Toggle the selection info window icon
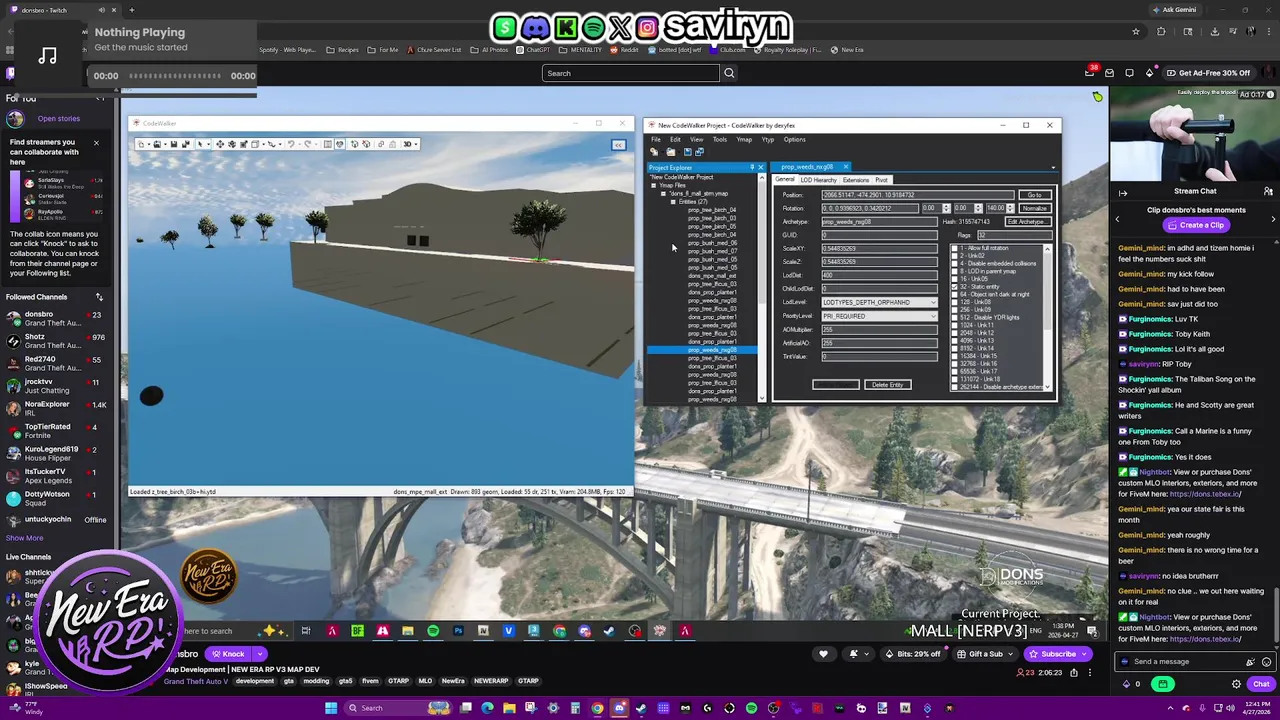 pos(328,144)
